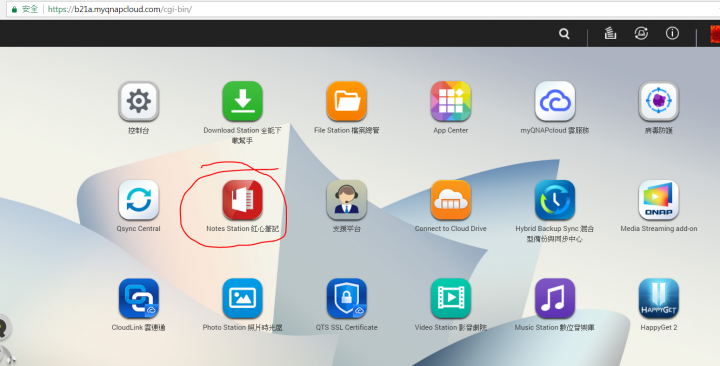Viewport: 720px width, 366px height.
Task: Open event notifications info icon
Action: tap(672, 33)
